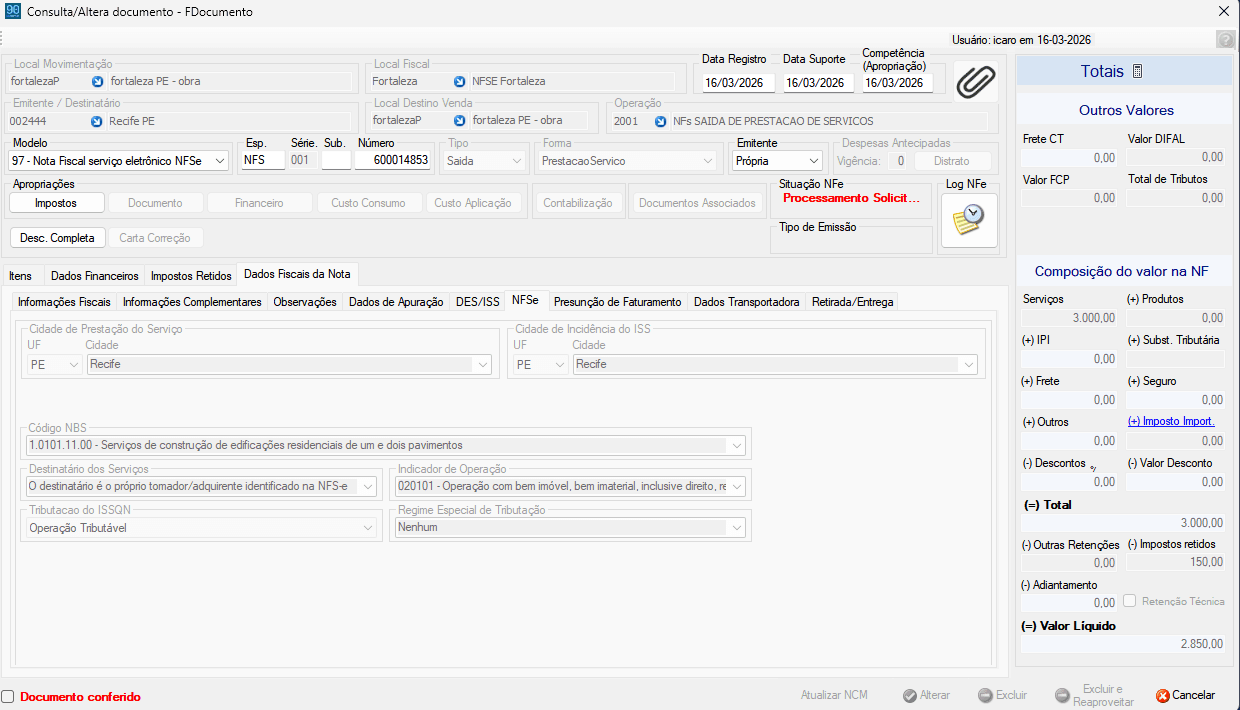Image resolution: width=1240 pixels, height=710 pixels.
Task: Click the Esp. field NFS
Action: (263, 160)
